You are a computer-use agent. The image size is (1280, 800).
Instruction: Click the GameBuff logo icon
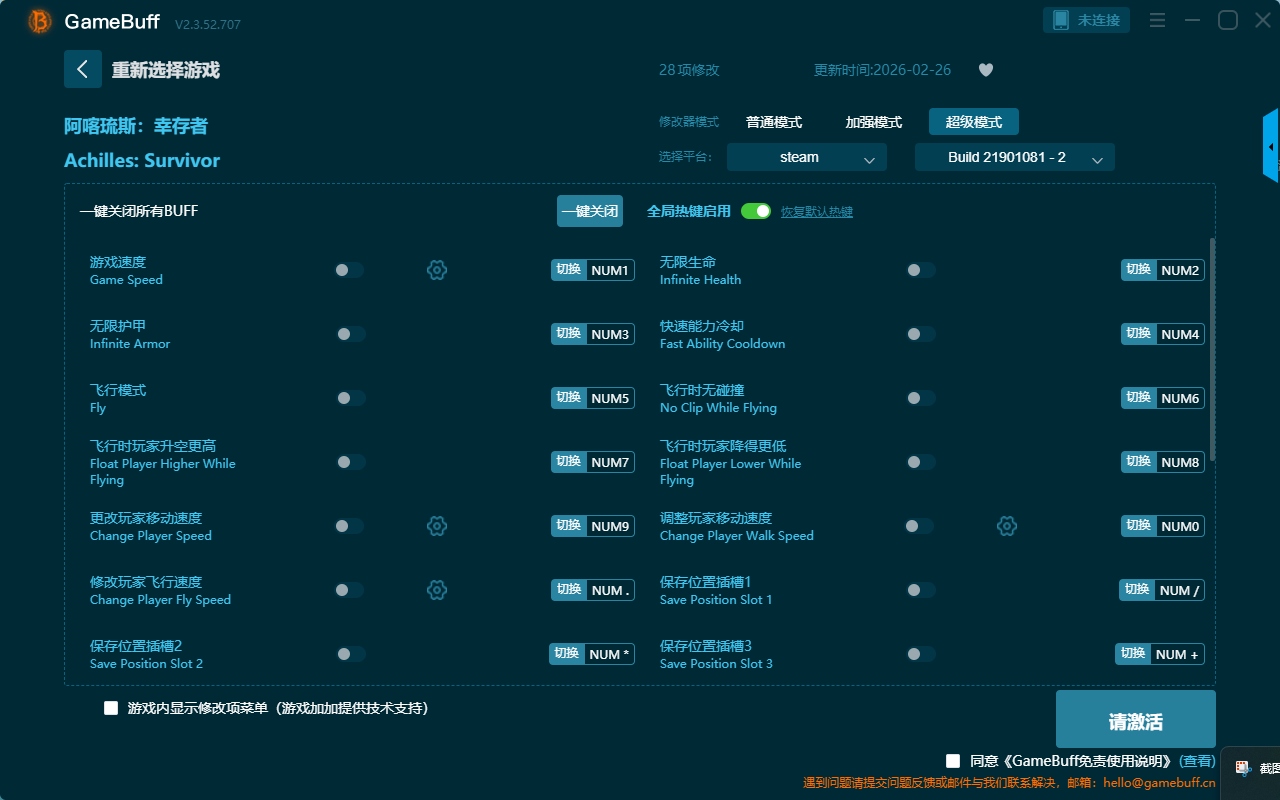click(40, 21)
